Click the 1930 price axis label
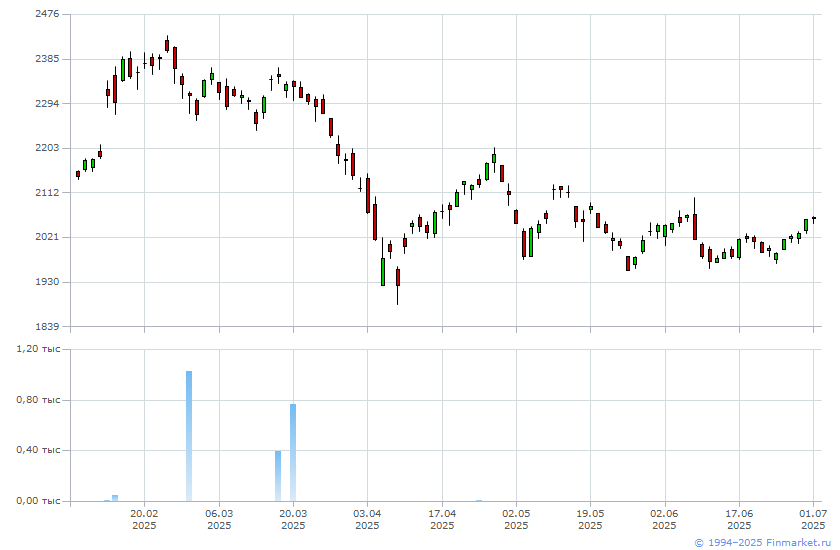The height and width of the screenshot is (550, 840). [x=47, y=282]
